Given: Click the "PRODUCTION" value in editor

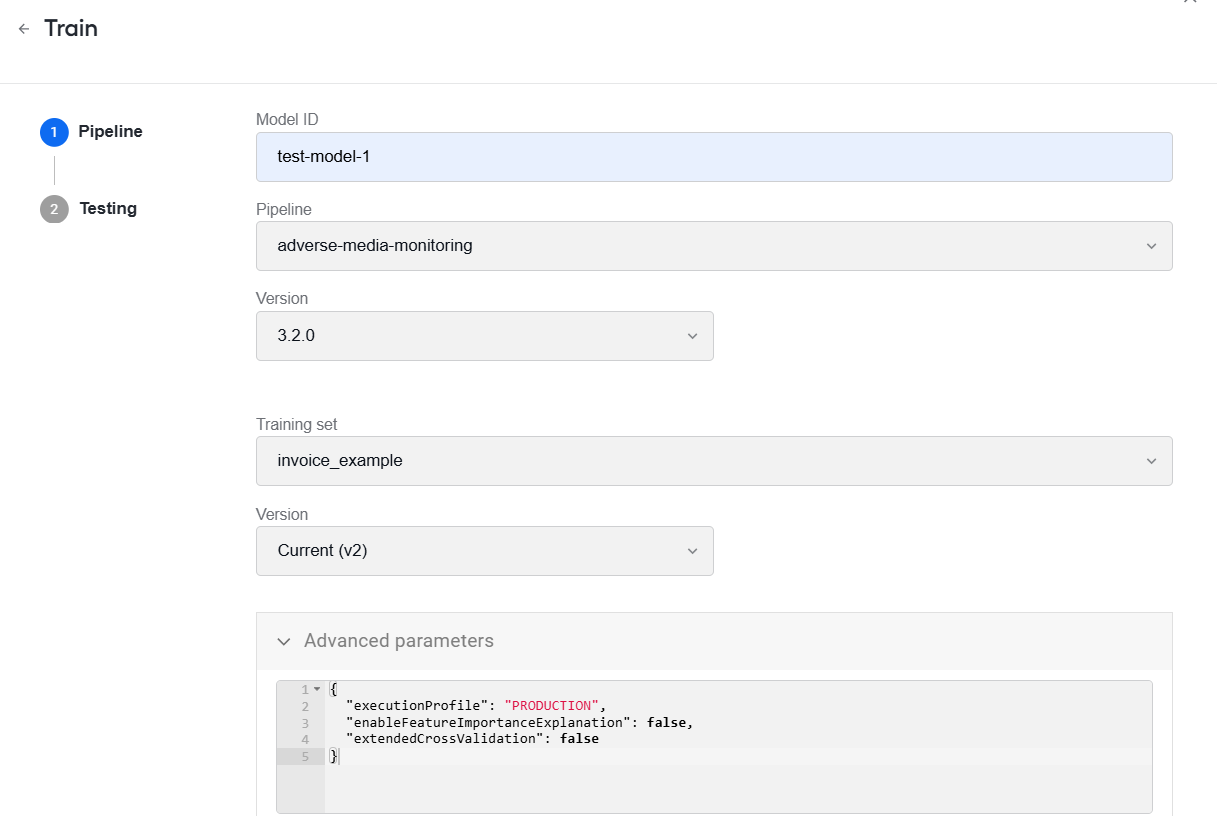Looking at the screenshot, I should 551,706.
